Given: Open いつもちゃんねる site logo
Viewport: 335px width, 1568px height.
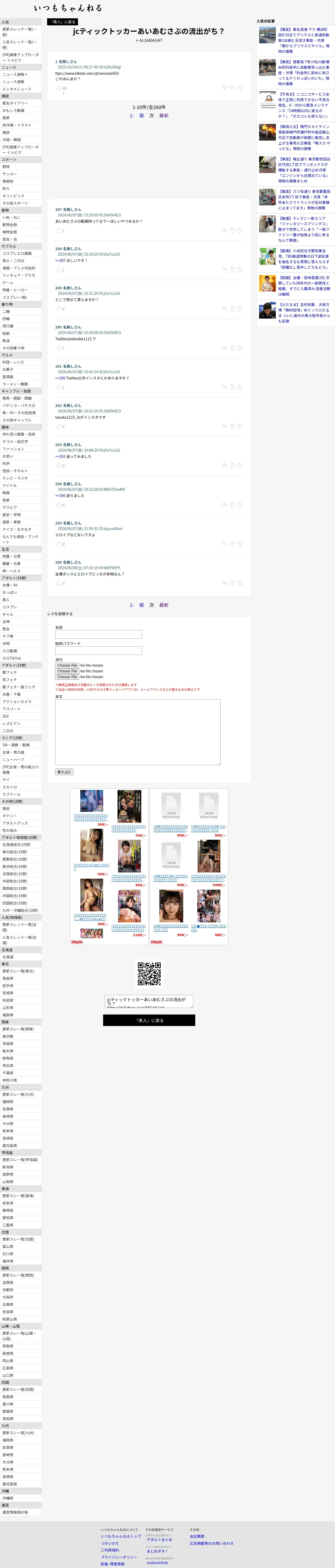Looking at the screenshot, I should click(68, 8).
